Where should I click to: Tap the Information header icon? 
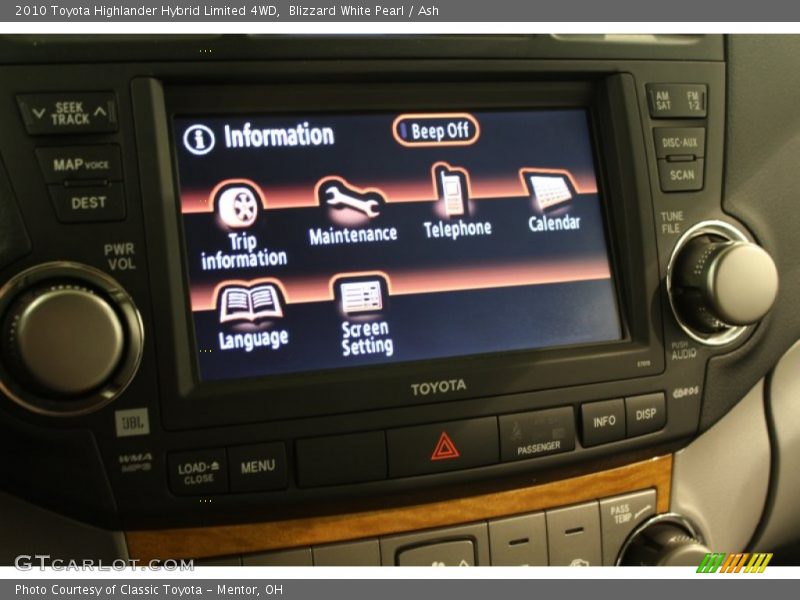[x=199, y=139]
